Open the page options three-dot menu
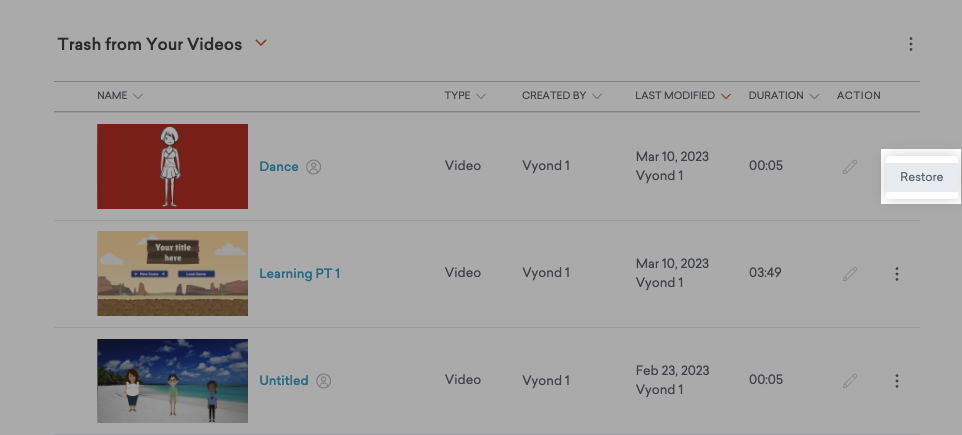The height and width of the screenshot is (435, 962). tap(910, 44)
